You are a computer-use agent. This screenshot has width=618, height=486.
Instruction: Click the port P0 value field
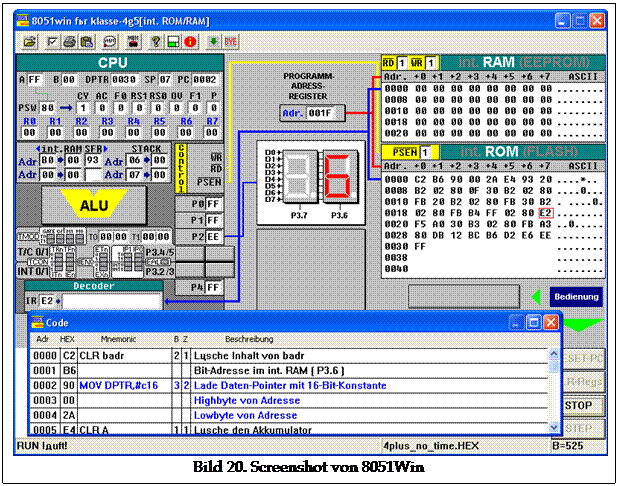213,204
